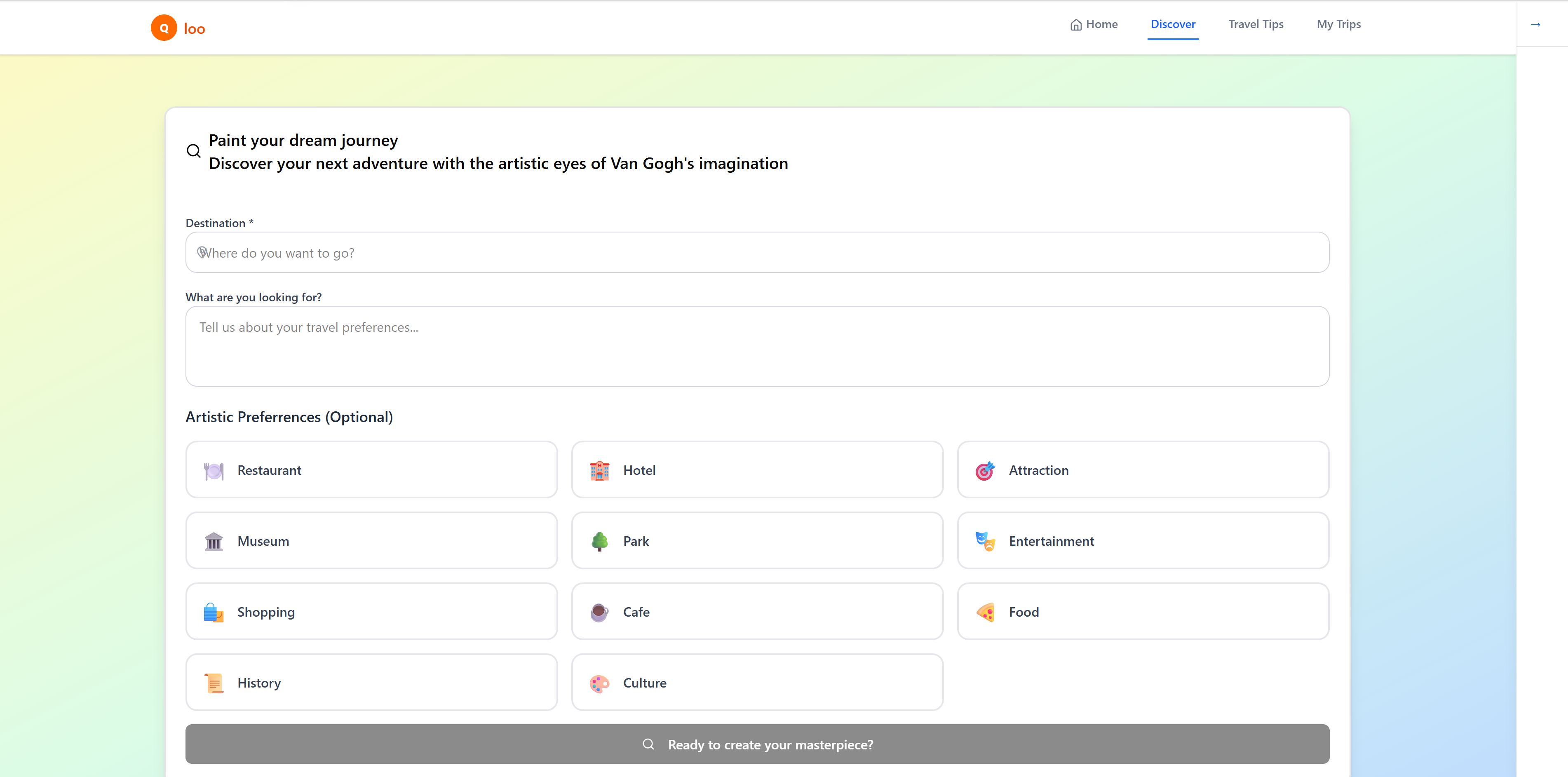Viewport: 1568px width, 777px height.
Task: Click the paint palette Culture icon
Action: tap(599, 683)
